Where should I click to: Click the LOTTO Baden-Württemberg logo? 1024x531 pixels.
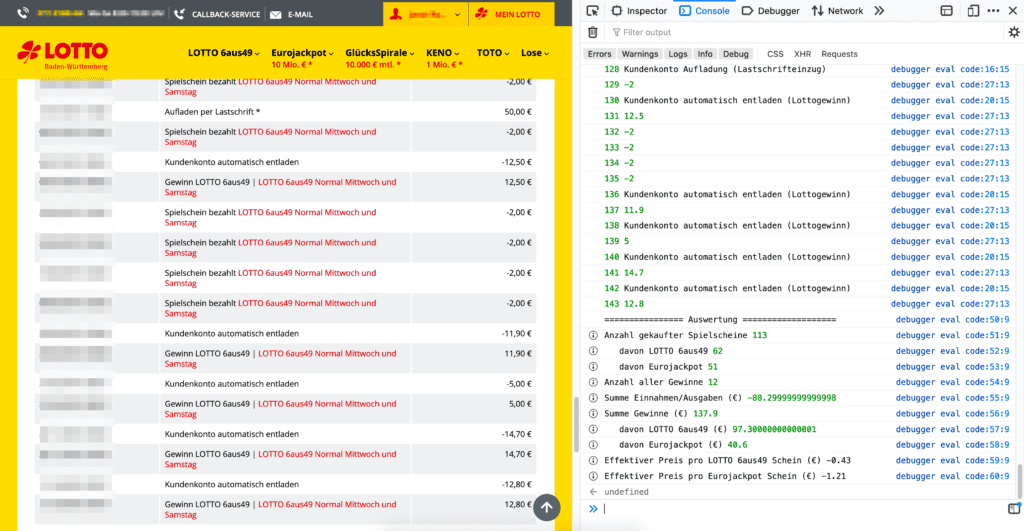pos(63,54)
